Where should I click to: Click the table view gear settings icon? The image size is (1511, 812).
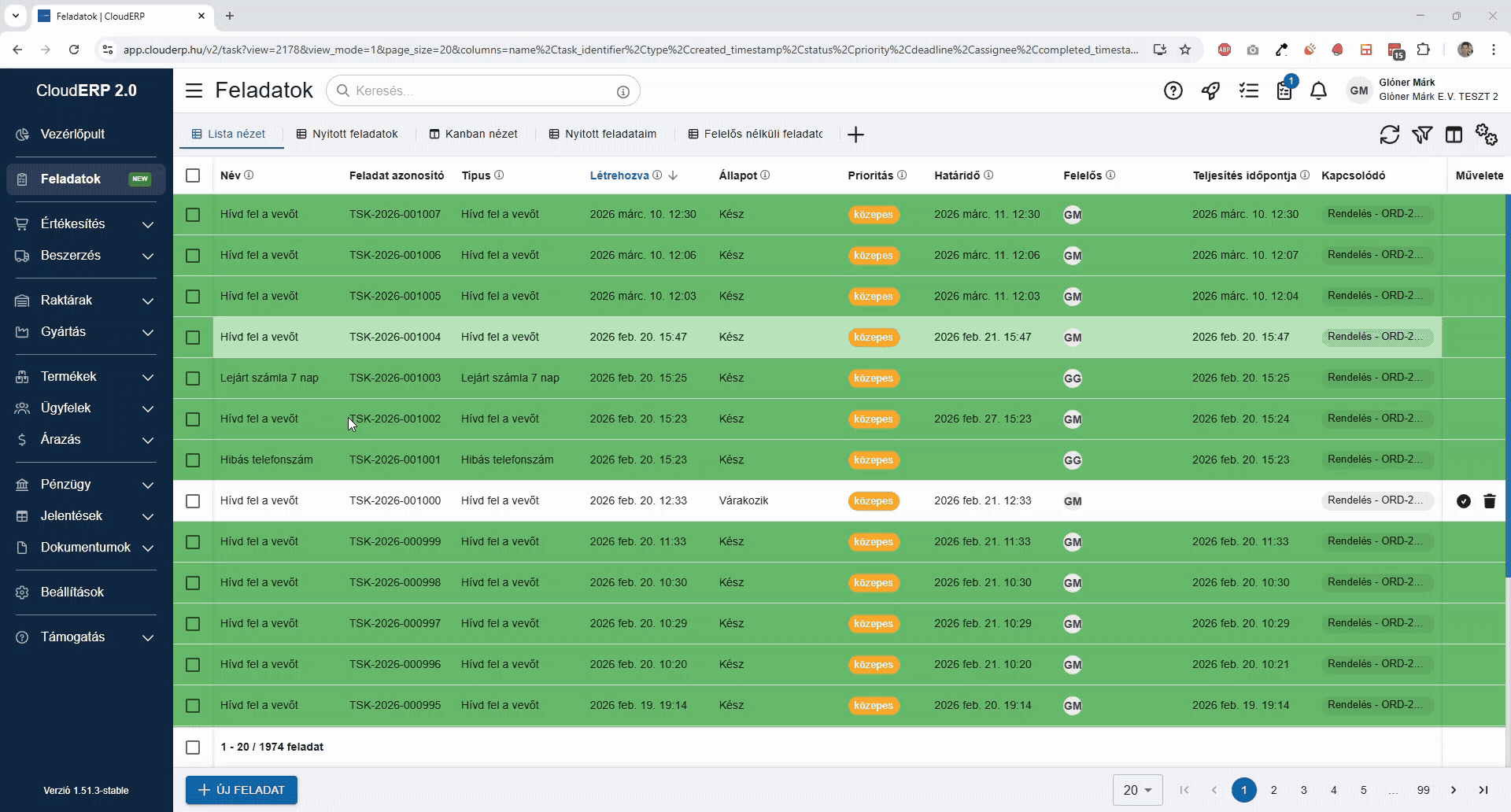tap(1485, 135)
